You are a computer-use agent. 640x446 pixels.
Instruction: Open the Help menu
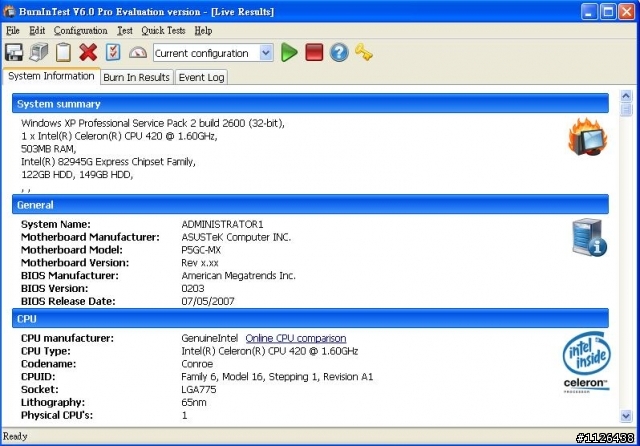point(203,31)
